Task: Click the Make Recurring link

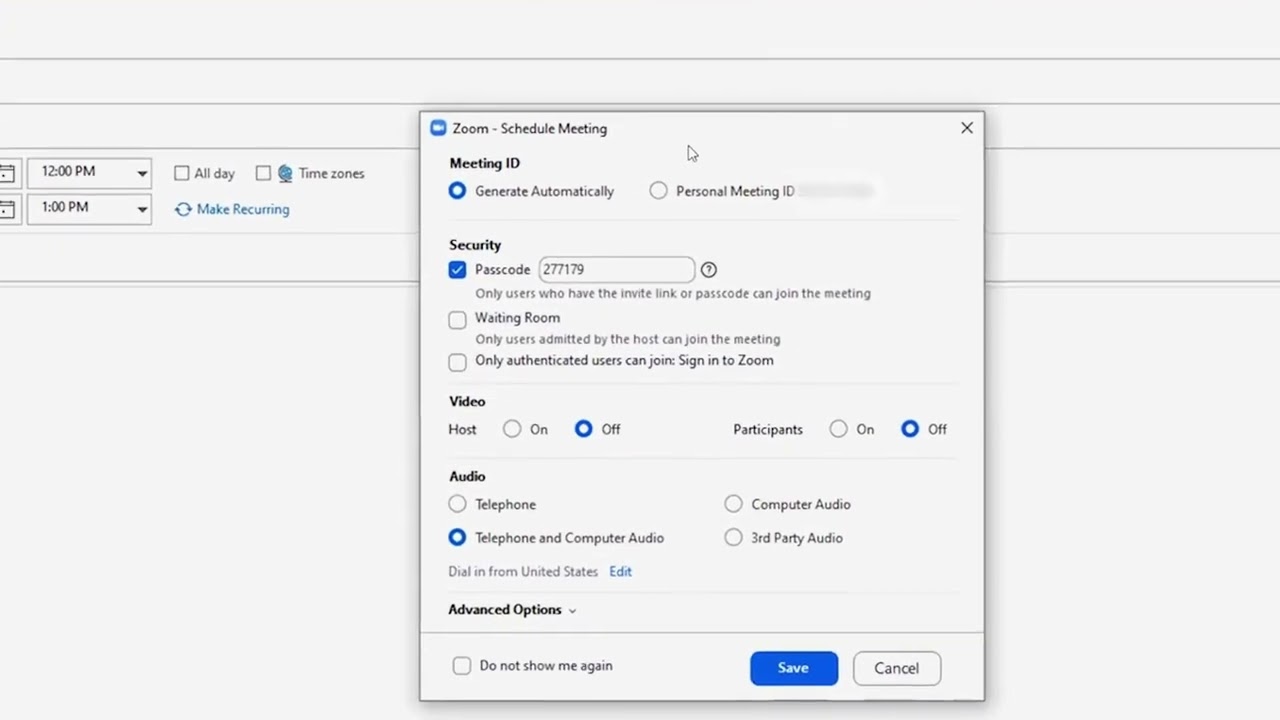Action: coord(243,209)
